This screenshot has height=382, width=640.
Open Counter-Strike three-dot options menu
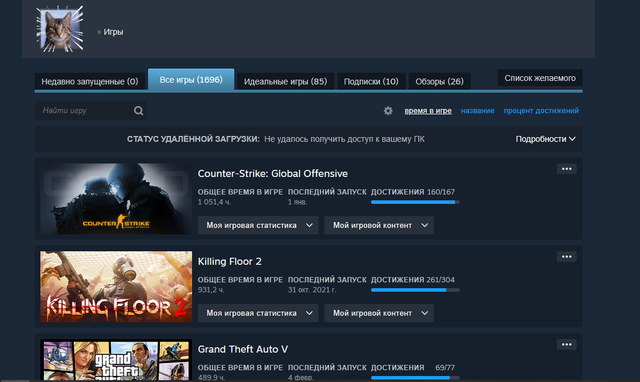point(567,169)
